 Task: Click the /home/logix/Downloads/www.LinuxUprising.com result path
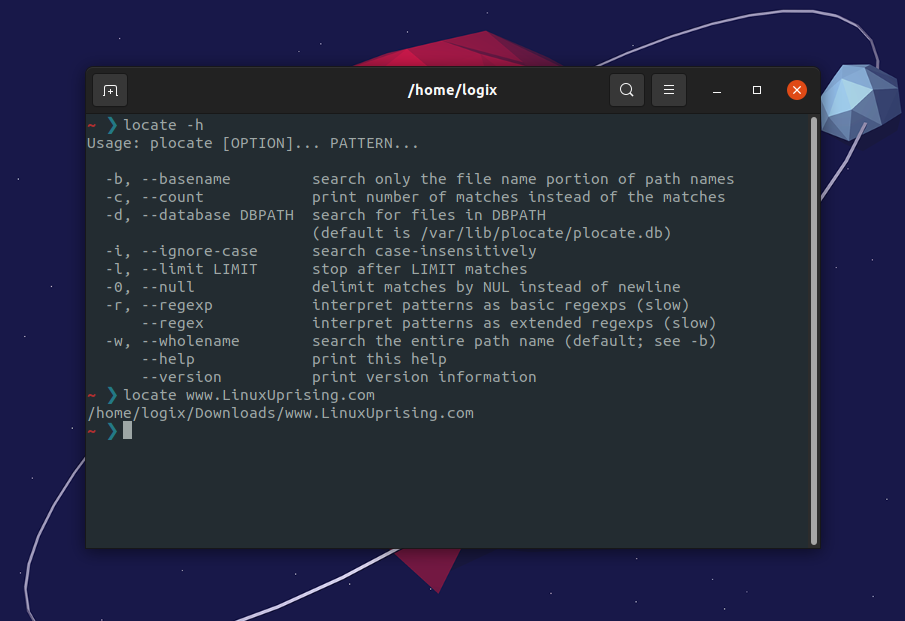(281, 413)
